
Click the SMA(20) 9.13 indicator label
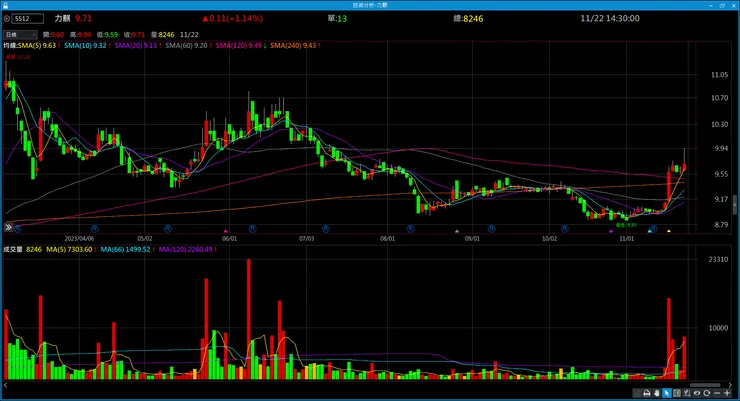tap(135, 46)
